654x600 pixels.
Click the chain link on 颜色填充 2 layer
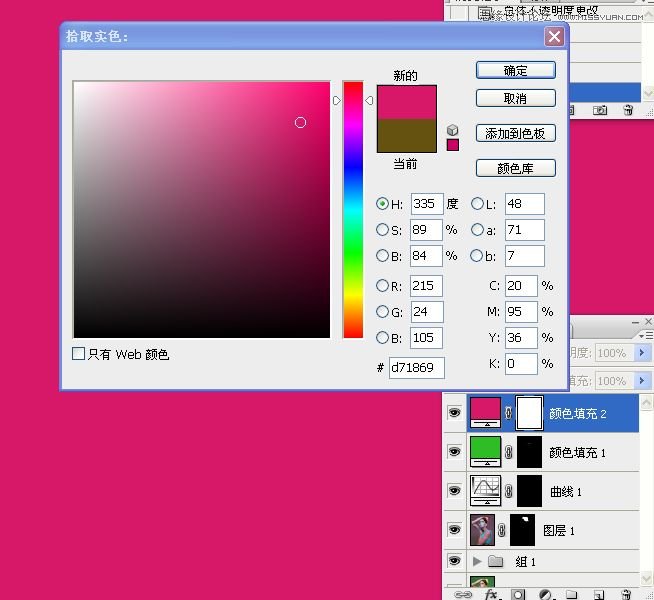click(508, 413)
